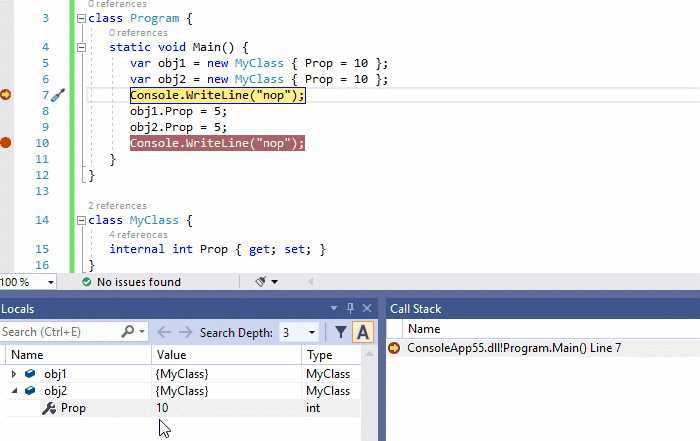Open the code cleanup profile dropdown arrow

point(275,282)
